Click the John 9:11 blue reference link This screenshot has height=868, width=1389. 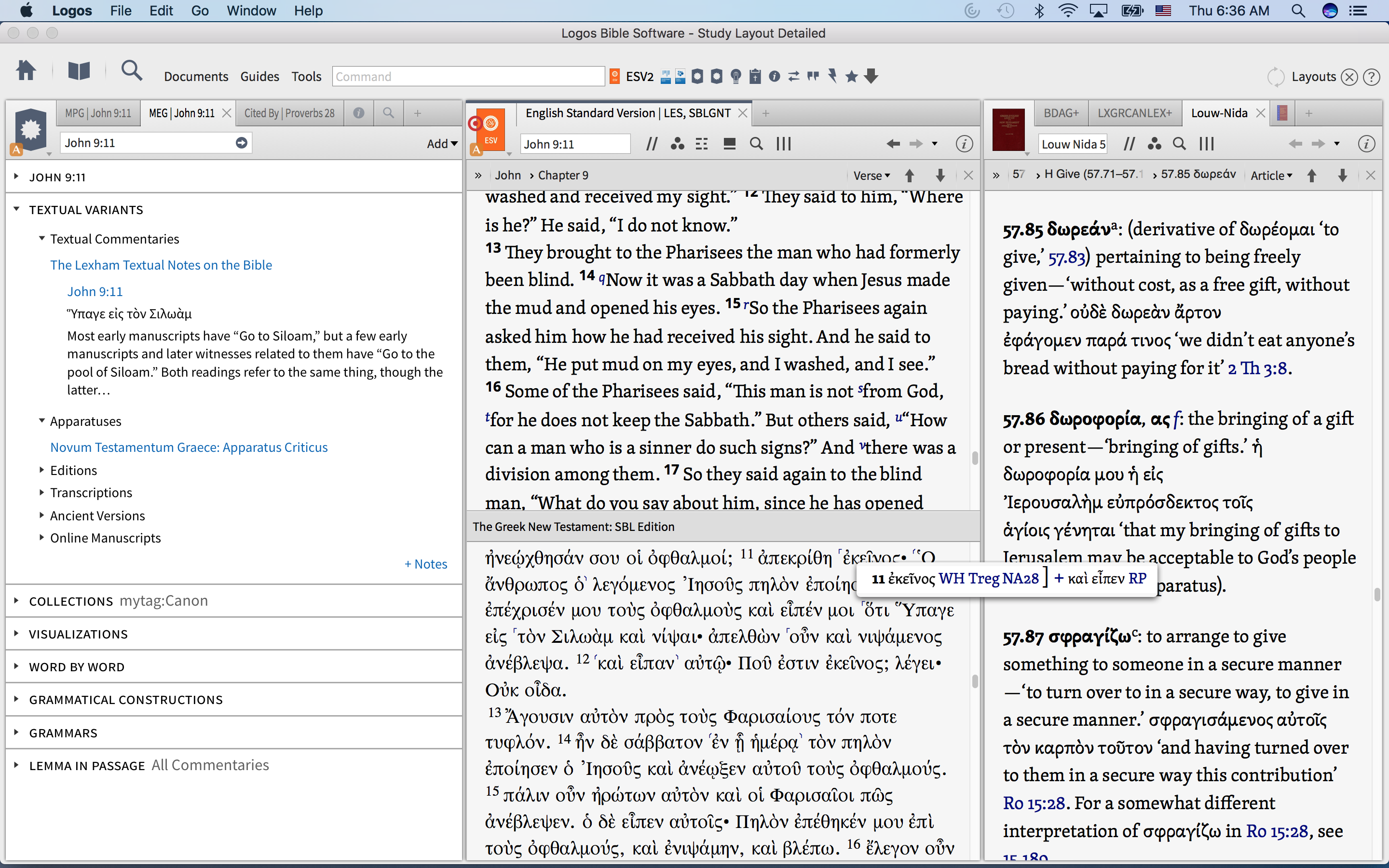[95, 291]
